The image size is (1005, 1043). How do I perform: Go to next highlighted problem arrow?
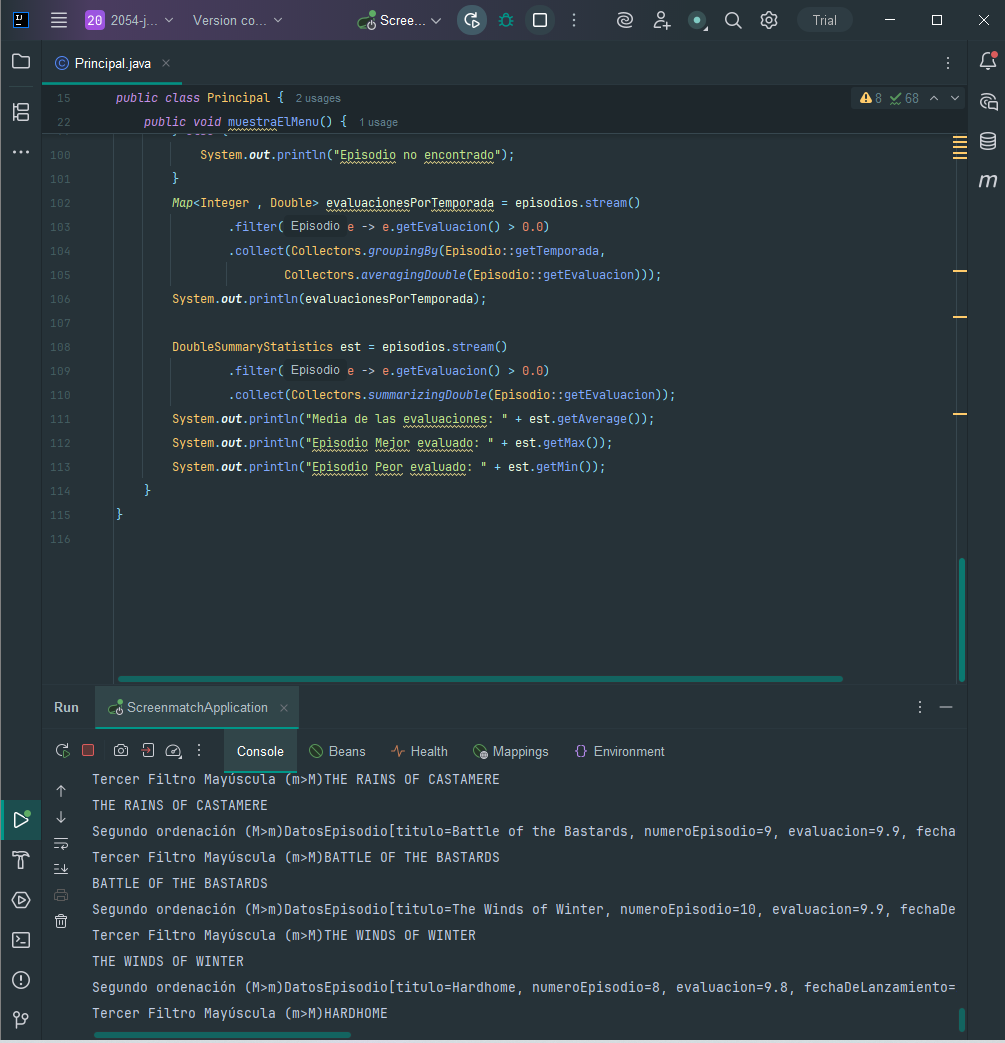[x=955, y=98]
